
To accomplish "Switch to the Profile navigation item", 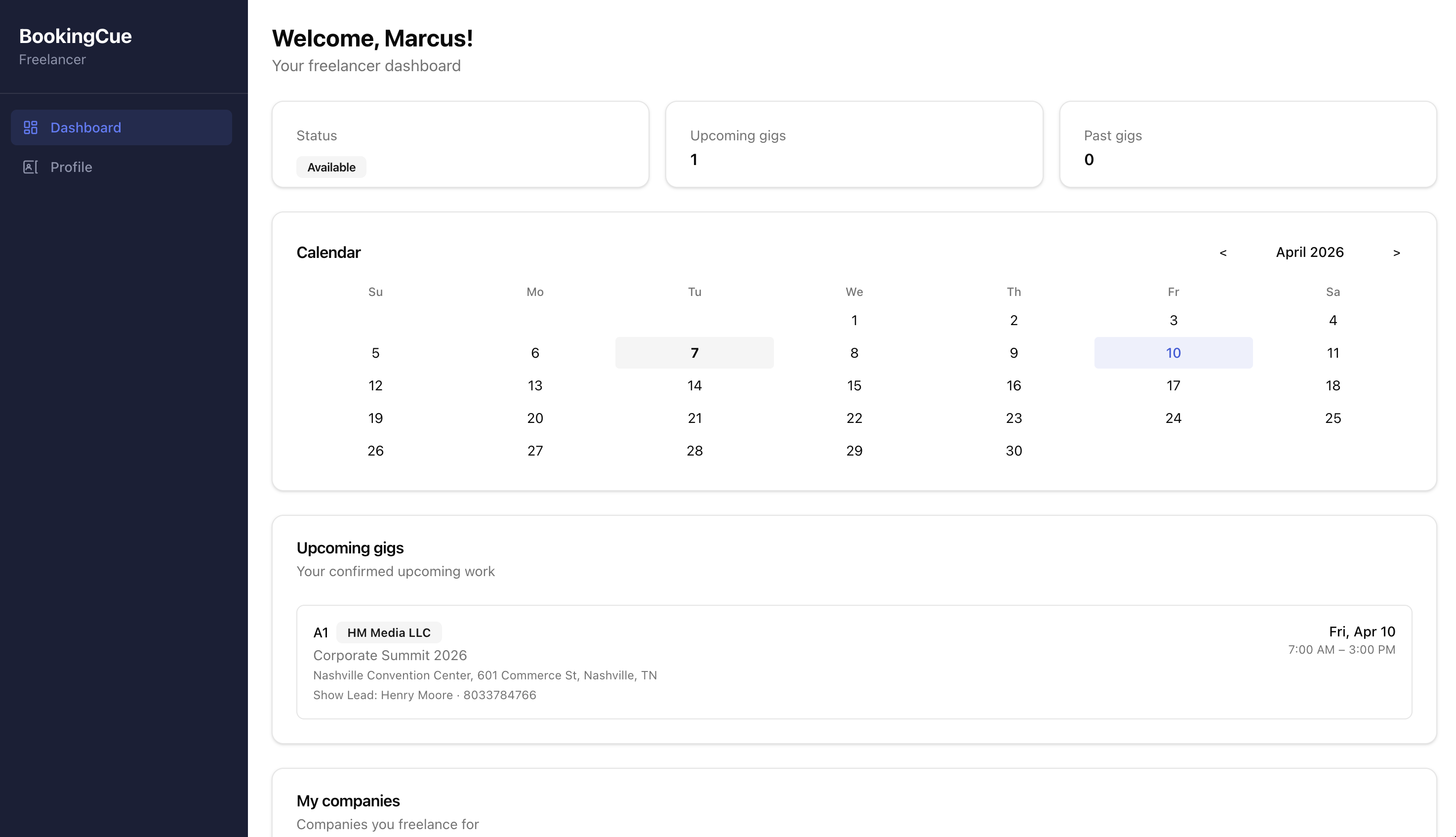I will point(71,167).
